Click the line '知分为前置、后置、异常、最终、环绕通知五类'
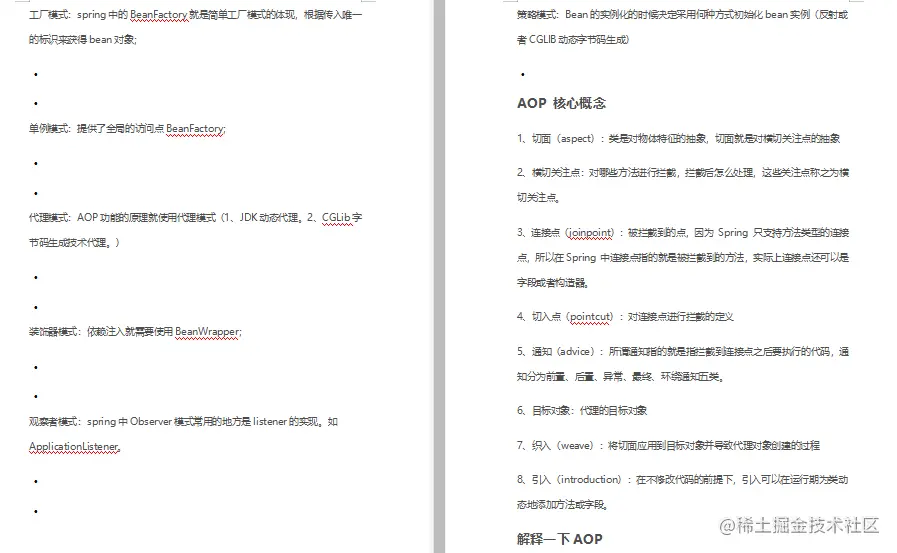 620,376
